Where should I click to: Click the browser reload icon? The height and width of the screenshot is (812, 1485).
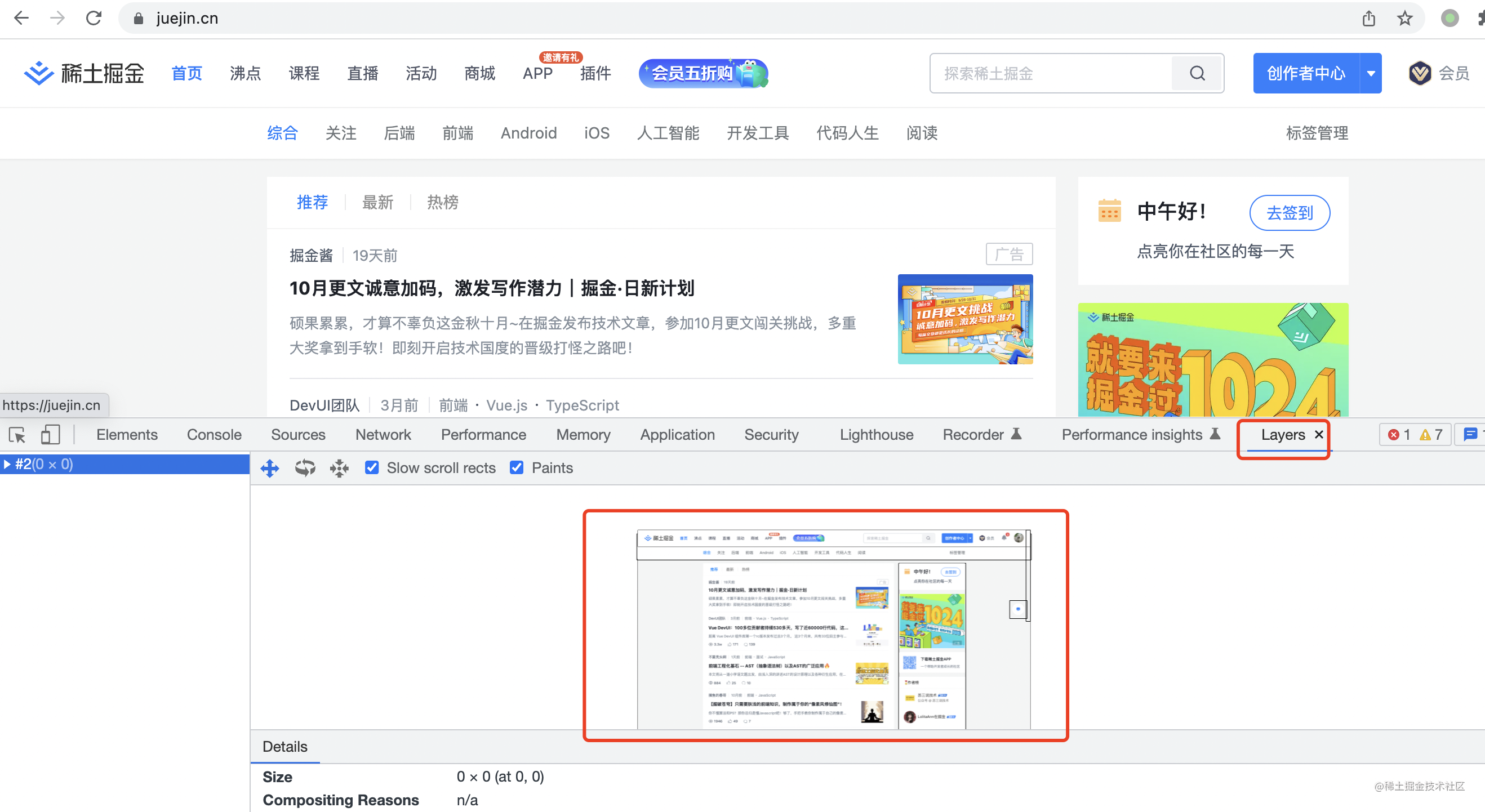pos(94,19)
